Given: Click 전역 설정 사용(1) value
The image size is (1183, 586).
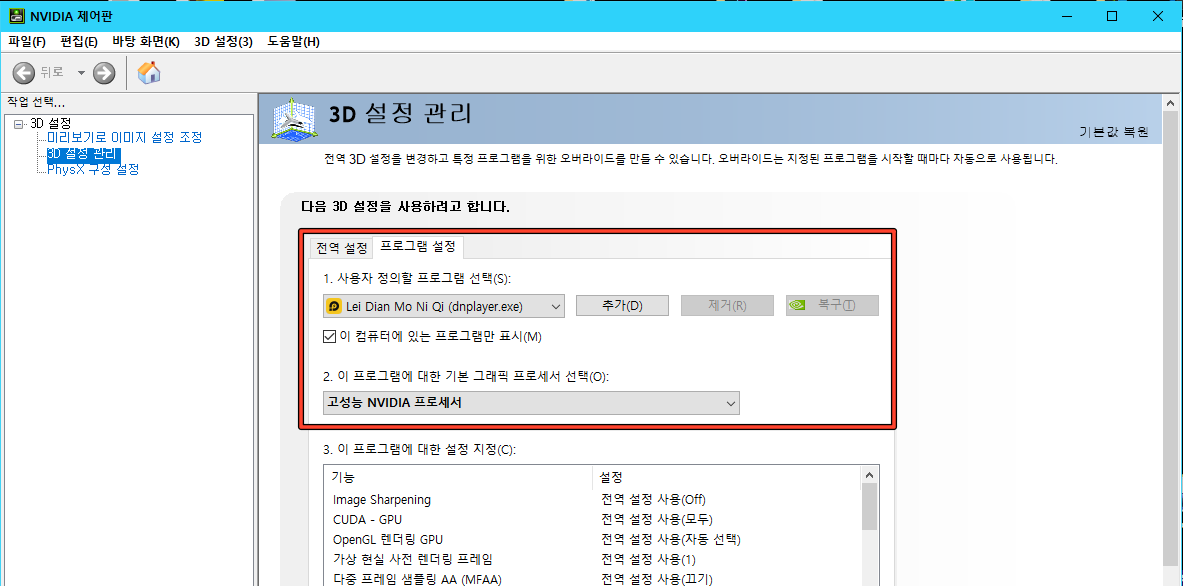Looking at the screenshot, I should pyautogui.click(x=649, y=560).
